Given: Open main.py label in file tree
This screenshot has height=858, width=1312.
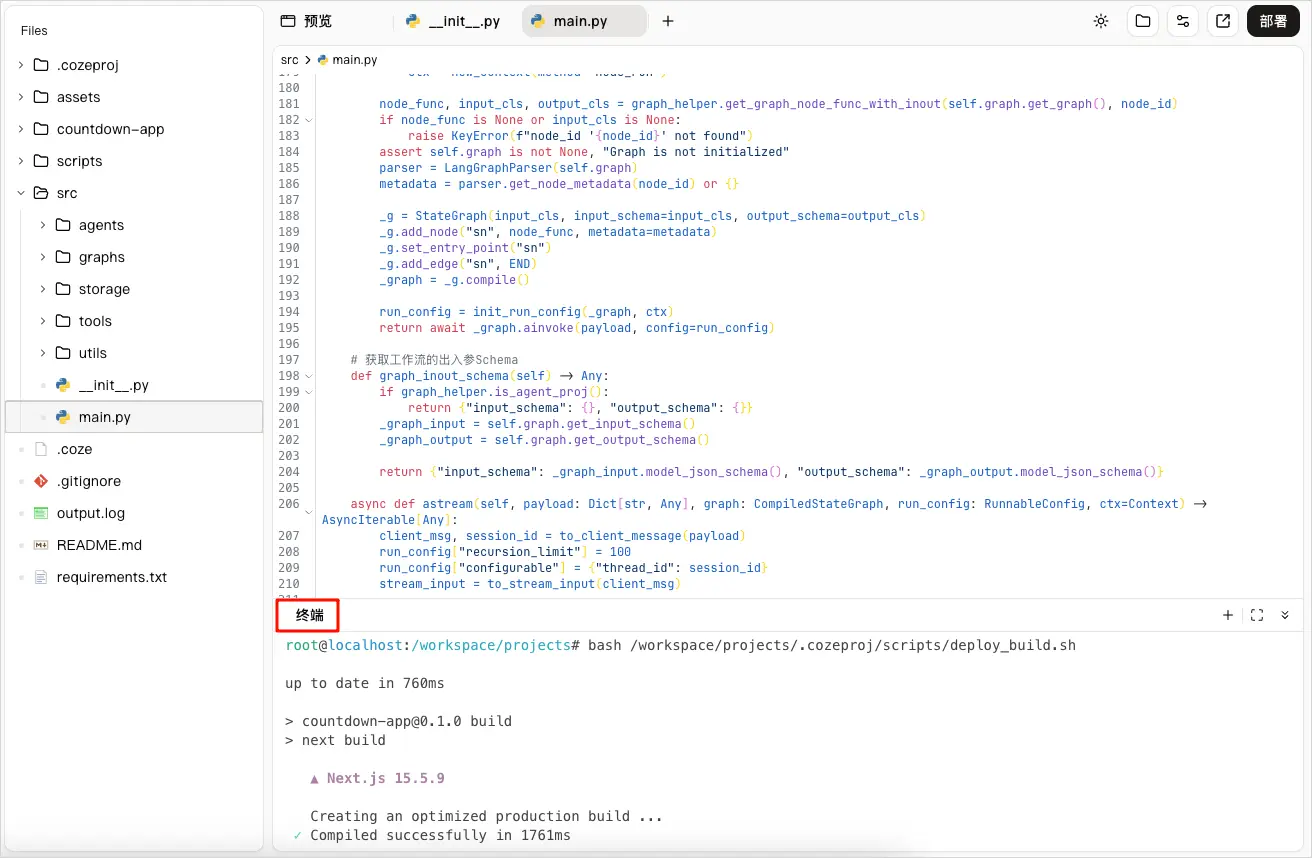Looking at the screenshot, I should point(105,417).
